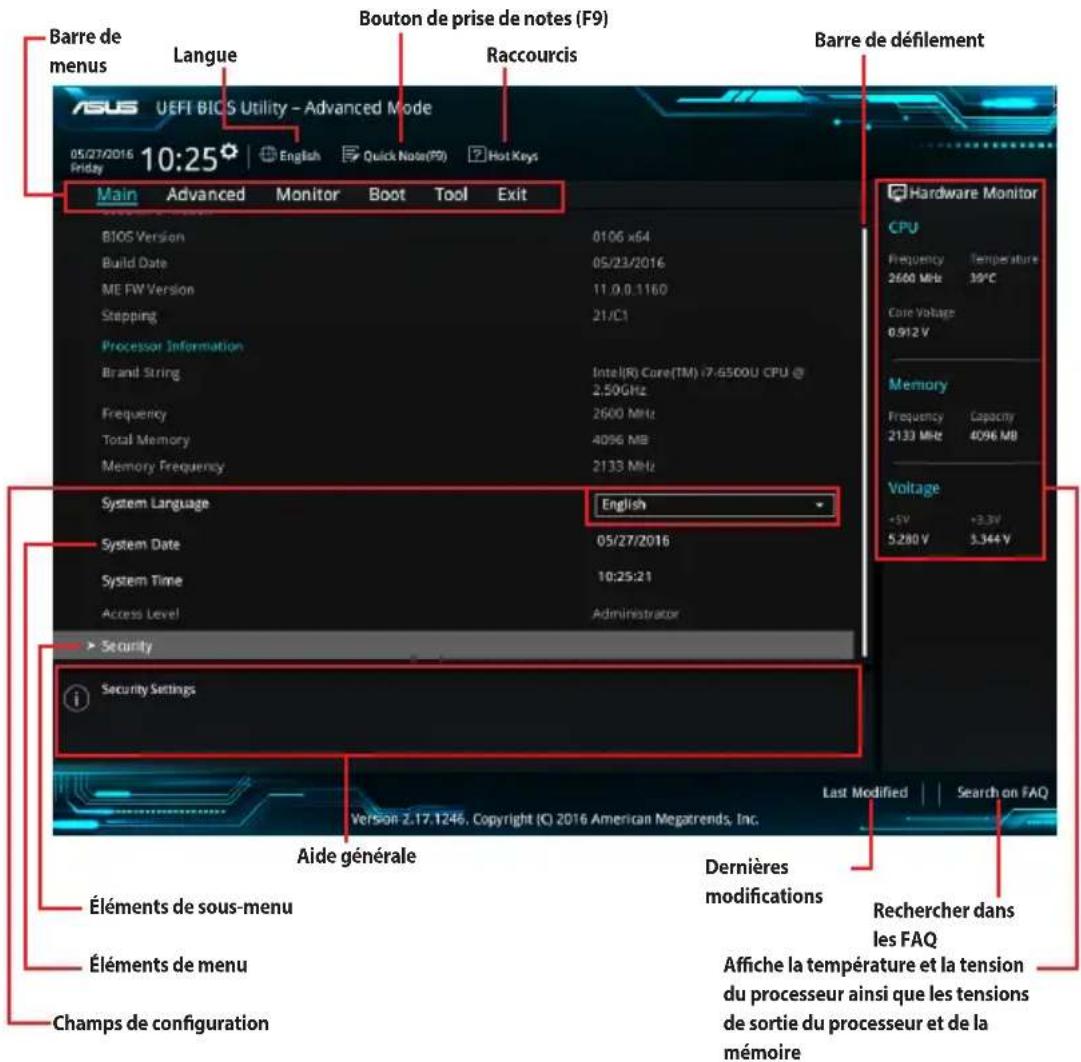1081x1062 pixels.
Task: Click the Memory Frequency value 2133 MHz
Action: tap(624, 466)
